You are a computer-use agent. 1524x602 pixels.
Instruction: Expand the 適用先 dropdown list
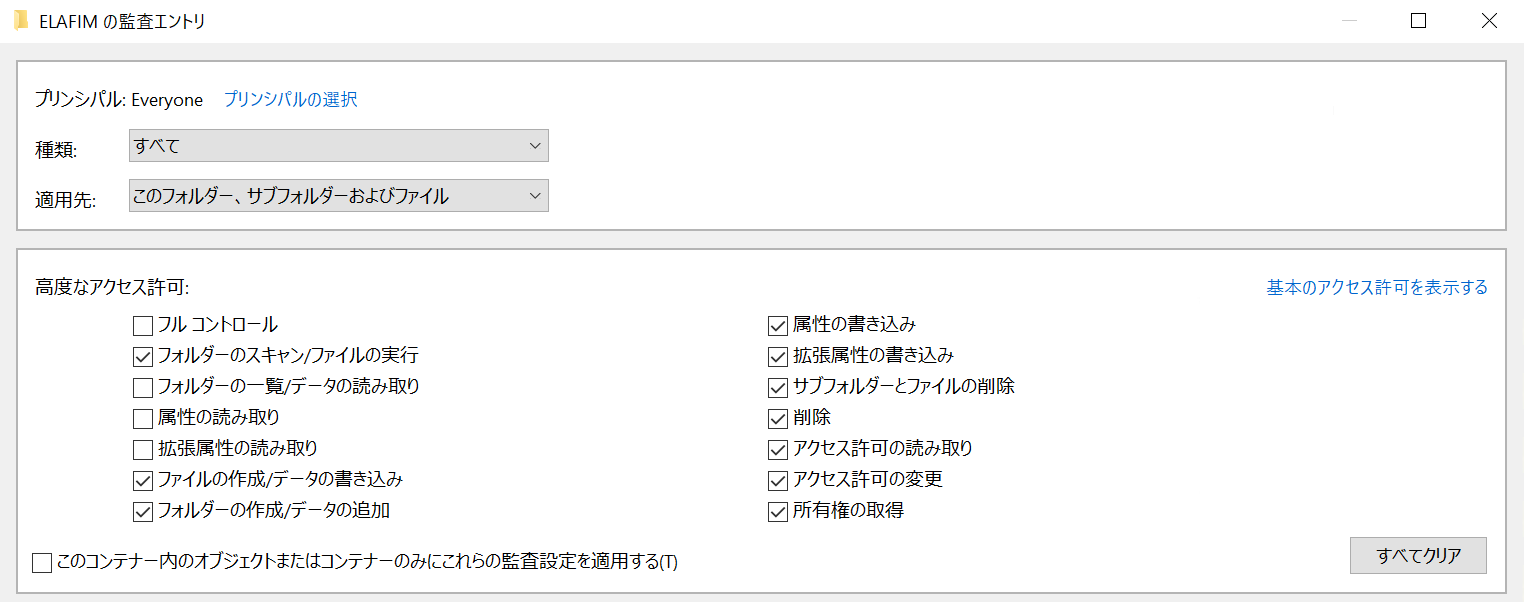tap(338, 196)
